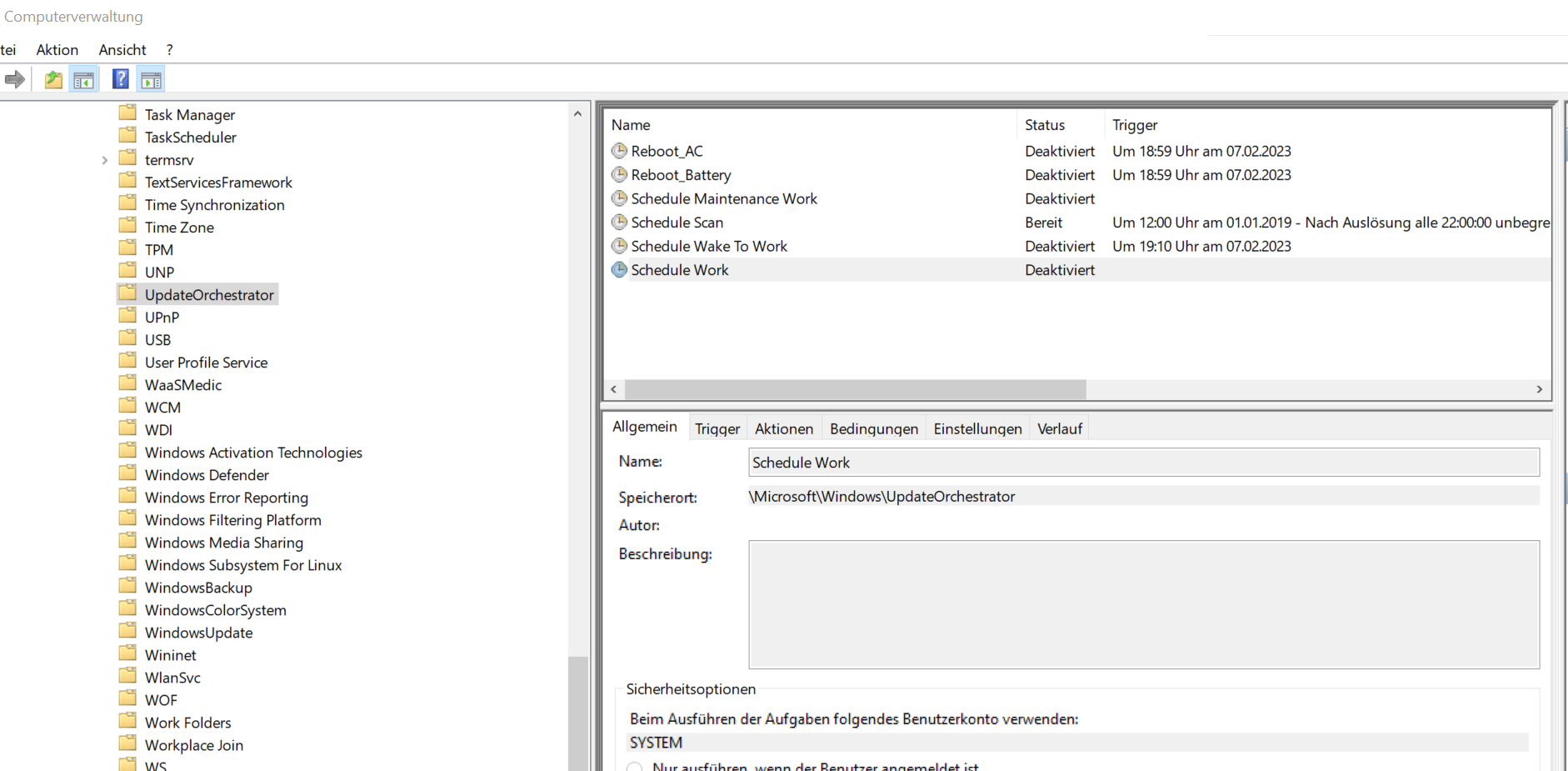Click task list scroll left arrow
Image resolution: width=1568 pixels, height=771 pixels.
click(x=614, y=389)
